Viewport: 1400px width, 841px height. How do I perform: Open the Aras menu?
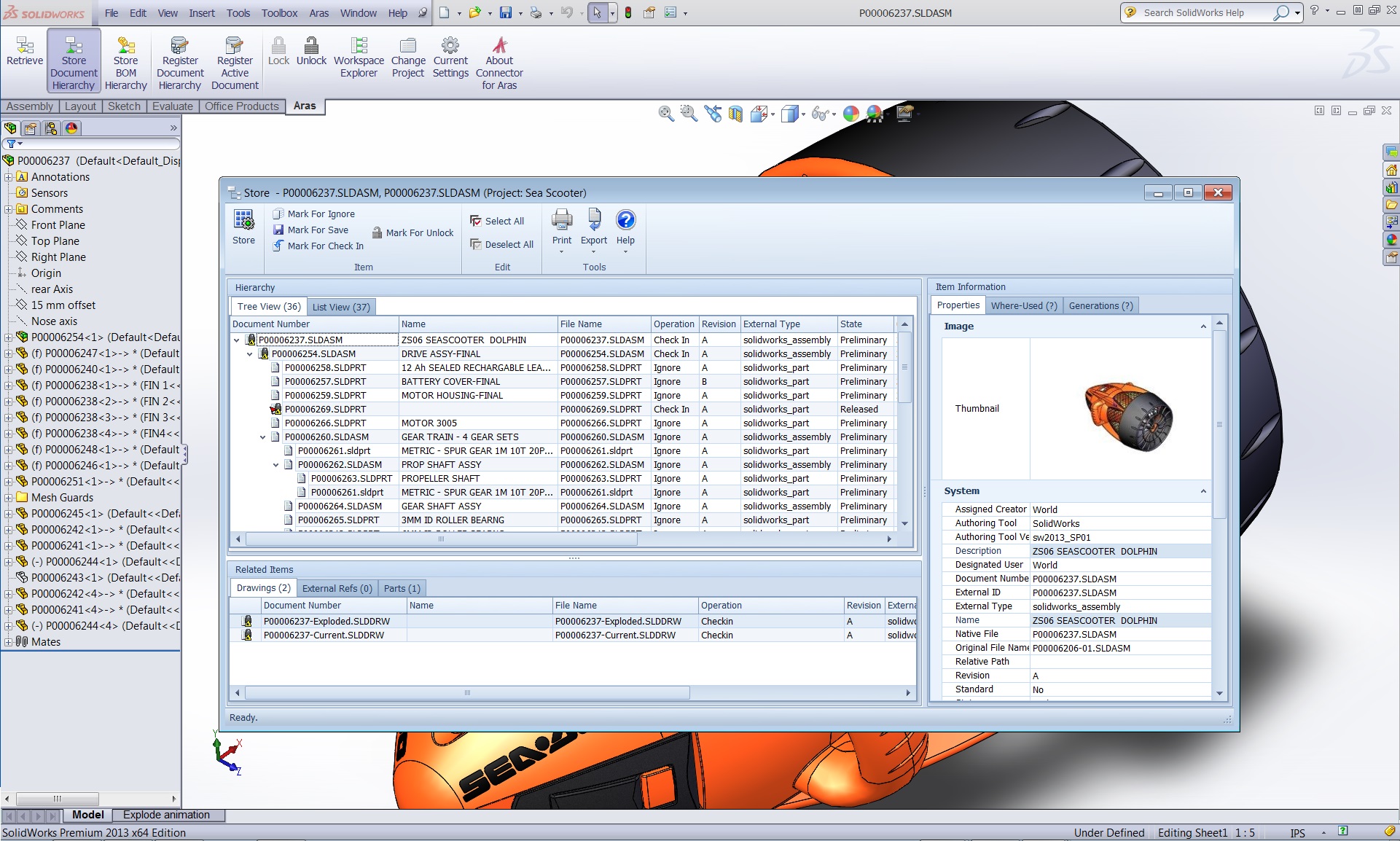point(319,13)
